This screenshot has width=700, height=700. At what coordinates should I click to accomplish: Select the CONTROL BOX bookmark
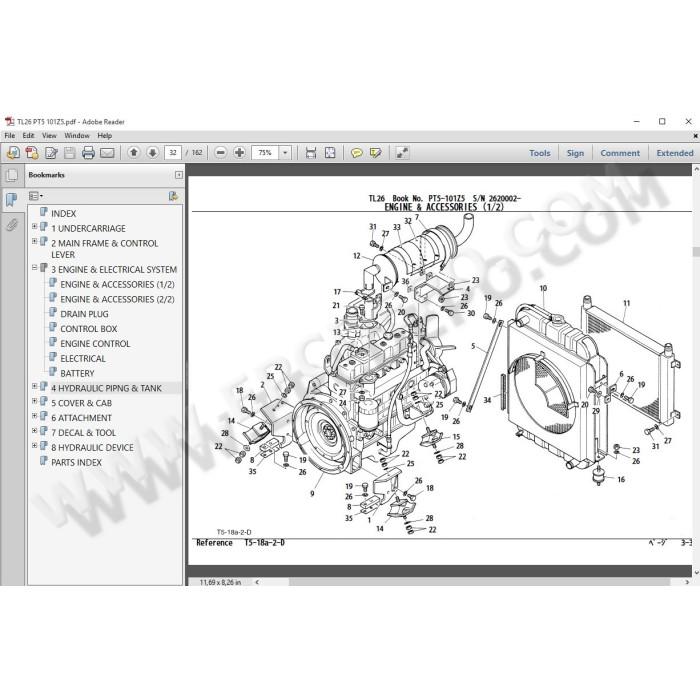pos(89,329)
